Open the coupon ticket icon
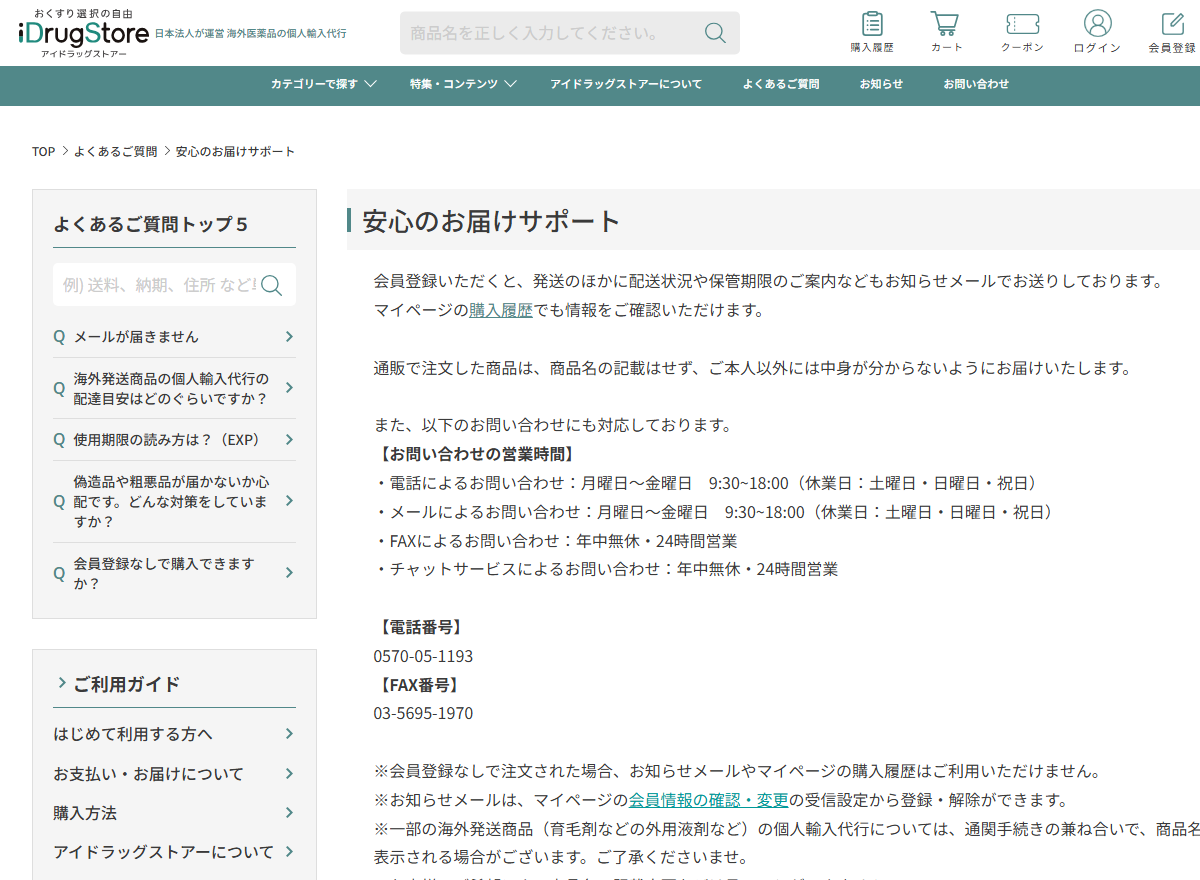The height and width of the screenshot is (880, 1200). [1022, 24]
